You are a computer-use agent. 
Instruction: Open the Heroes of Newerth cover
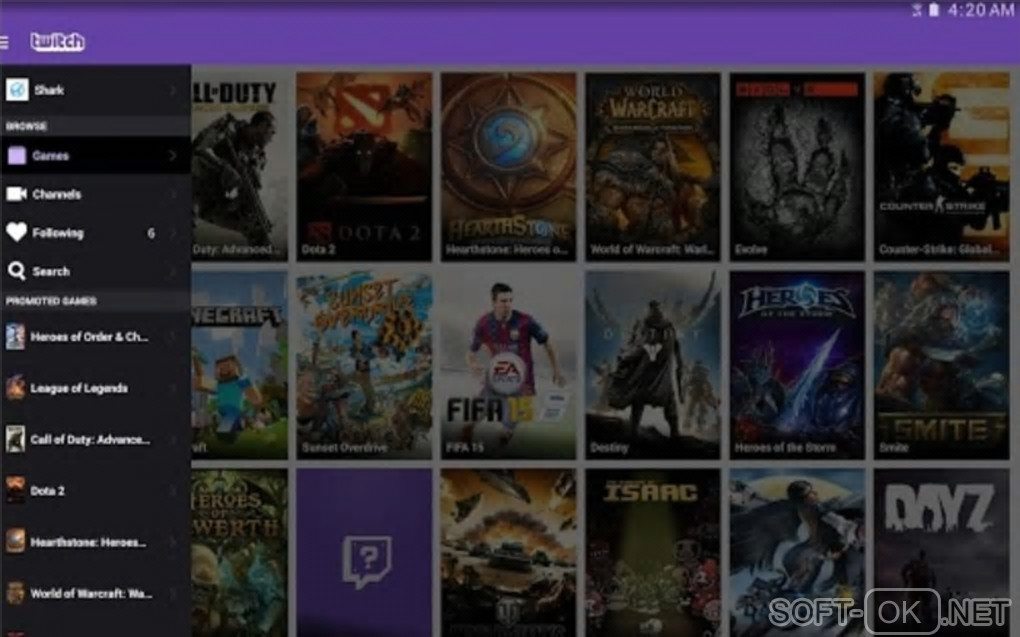pos(239,553)
